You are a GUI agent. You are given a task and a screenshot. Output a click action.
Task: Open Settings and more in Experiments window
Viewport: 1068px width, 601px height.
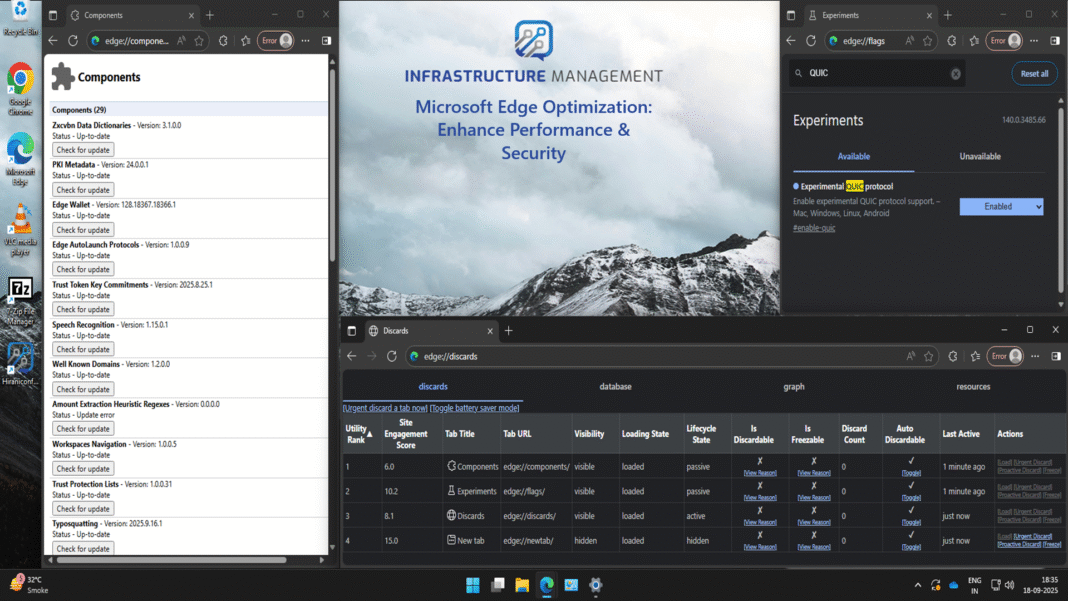pos(1034,41)
